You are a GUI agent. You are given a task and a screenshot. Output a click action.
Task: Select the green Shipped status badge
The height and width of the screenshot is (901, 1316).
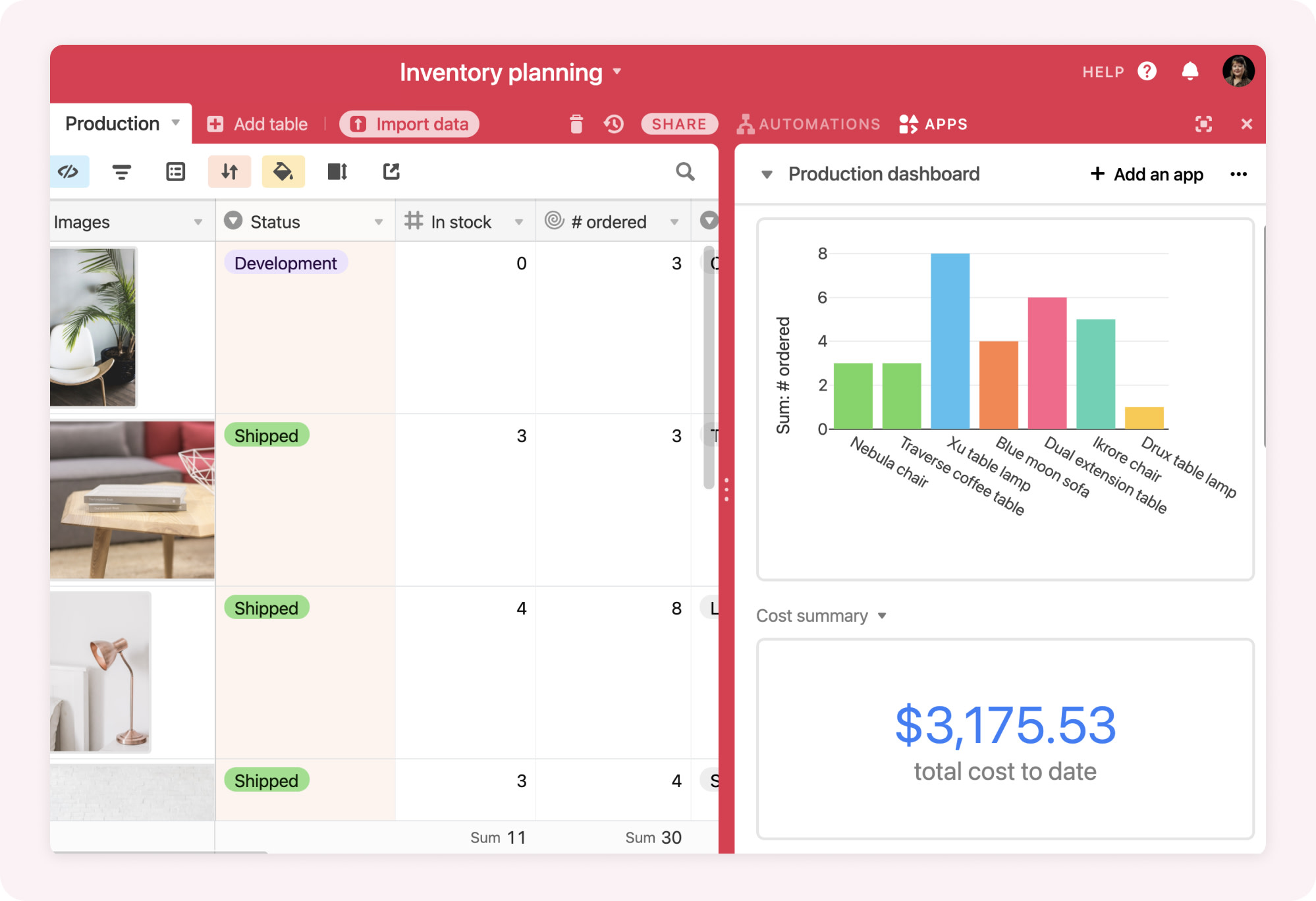click(265, 435)
